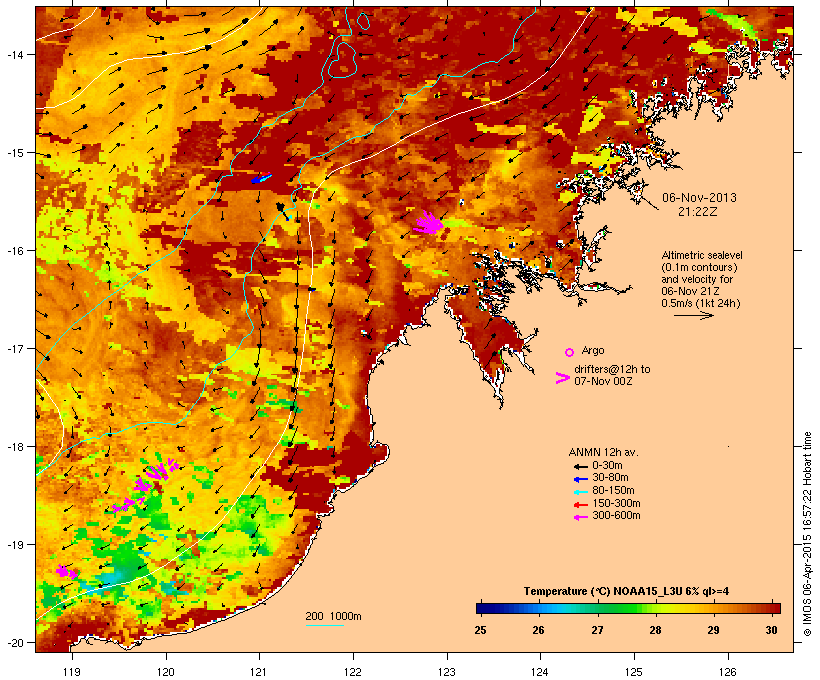
Task: Click the 30-80m depth label
Action: tap(610, 478)
